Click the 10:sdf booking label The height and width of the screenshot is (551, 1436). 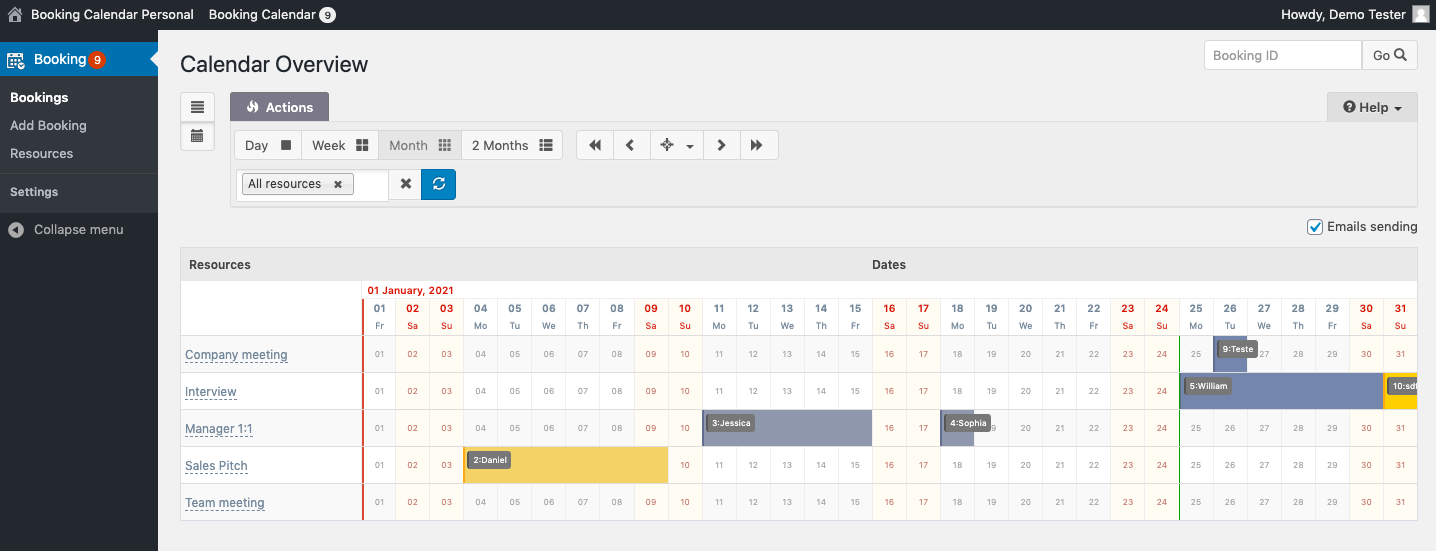tap(1403, 386)
